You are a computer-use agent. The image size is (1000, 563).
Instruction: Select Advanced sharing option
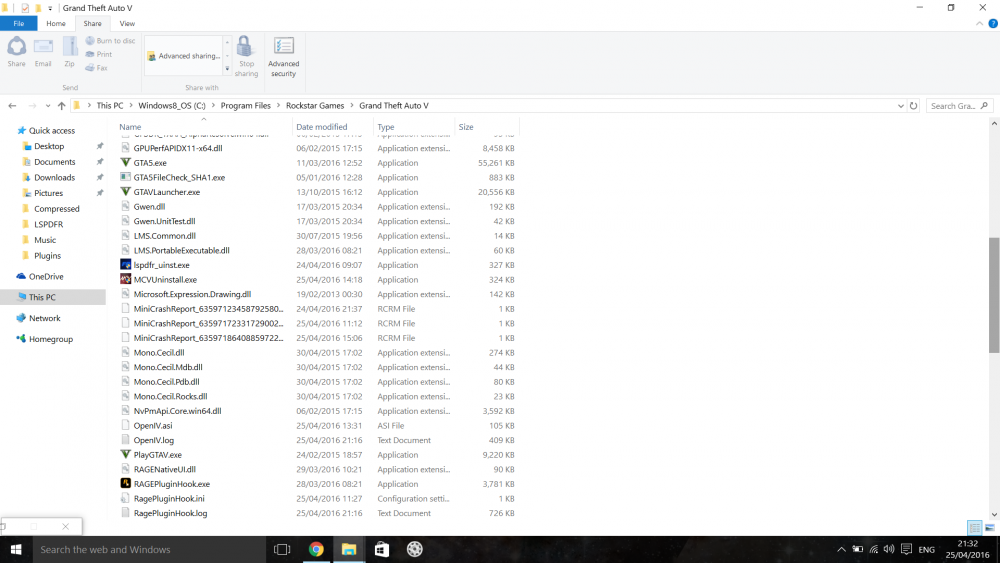click(184, 56)
